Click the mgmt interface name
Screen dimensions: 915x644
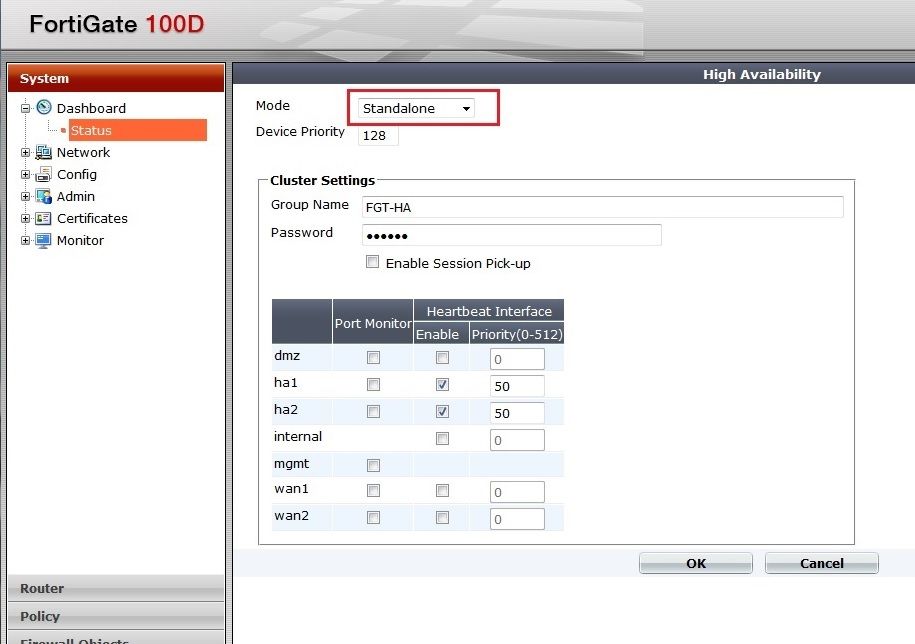click(291, 464)
